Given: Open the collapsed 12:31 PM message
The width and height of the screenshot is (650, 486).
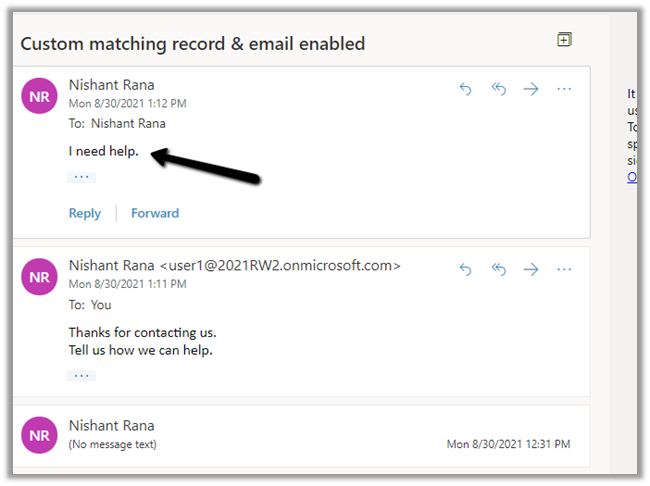Looking at the screenshot, I should [300, 435].
